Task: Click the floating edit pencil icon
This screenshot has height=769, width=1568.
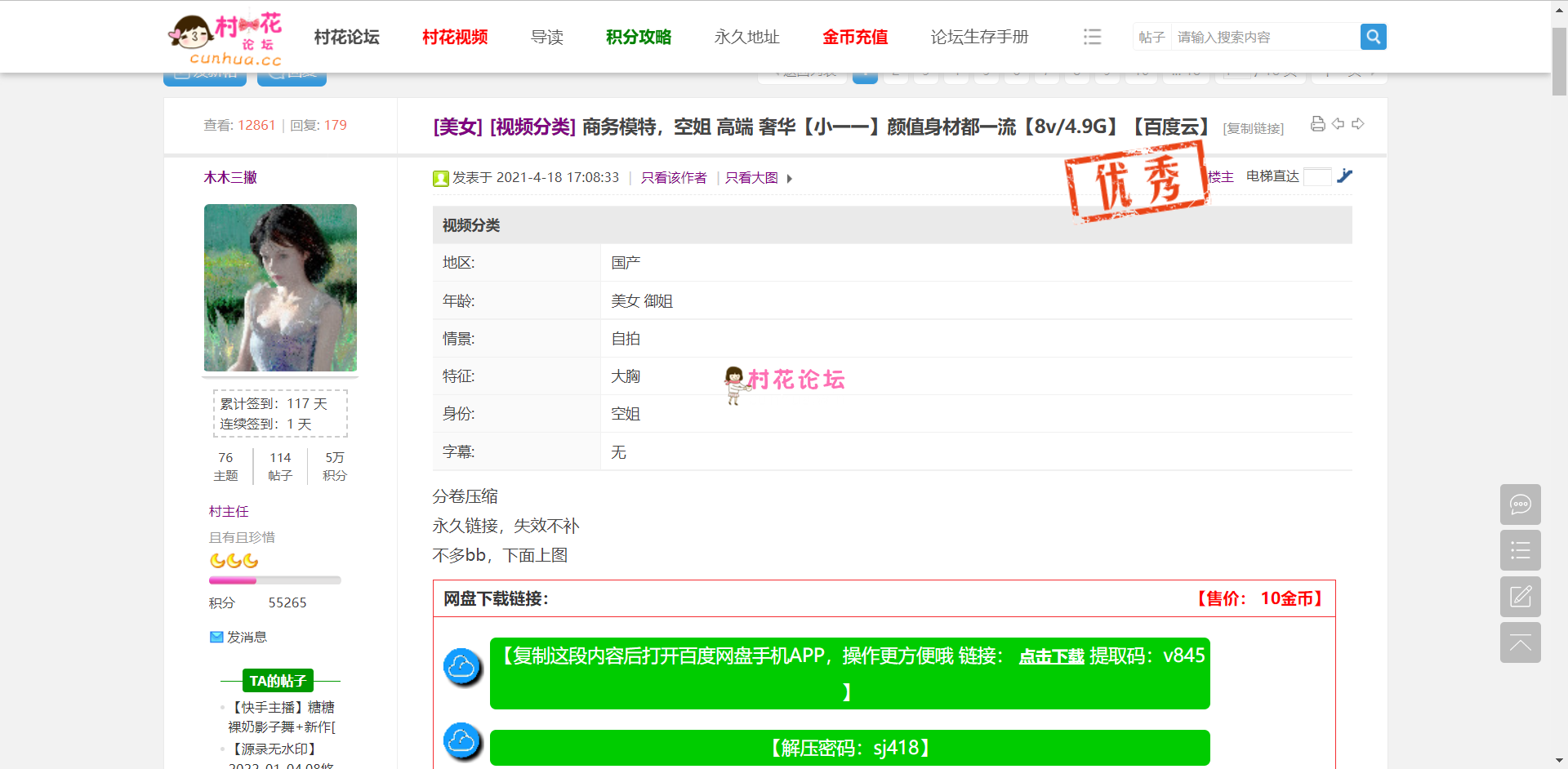Action: coord(1520,597)
